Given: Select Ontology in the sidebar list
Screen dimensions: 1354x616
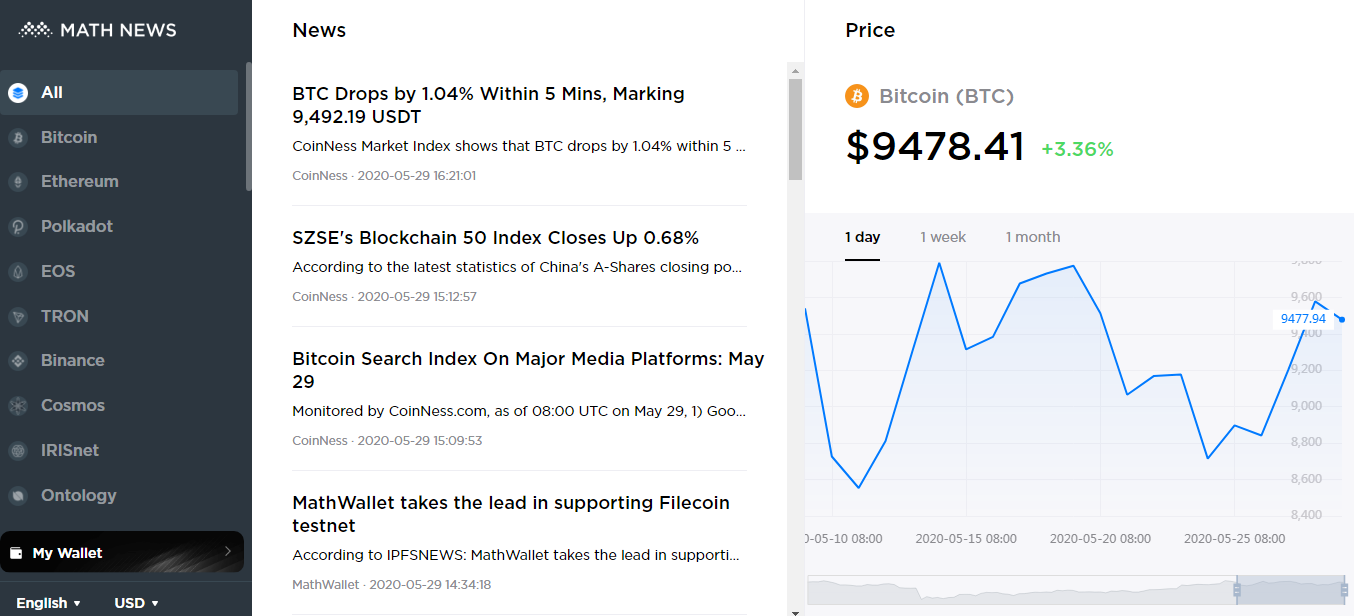Looking at the screenshot, I should tap(78, 495).
